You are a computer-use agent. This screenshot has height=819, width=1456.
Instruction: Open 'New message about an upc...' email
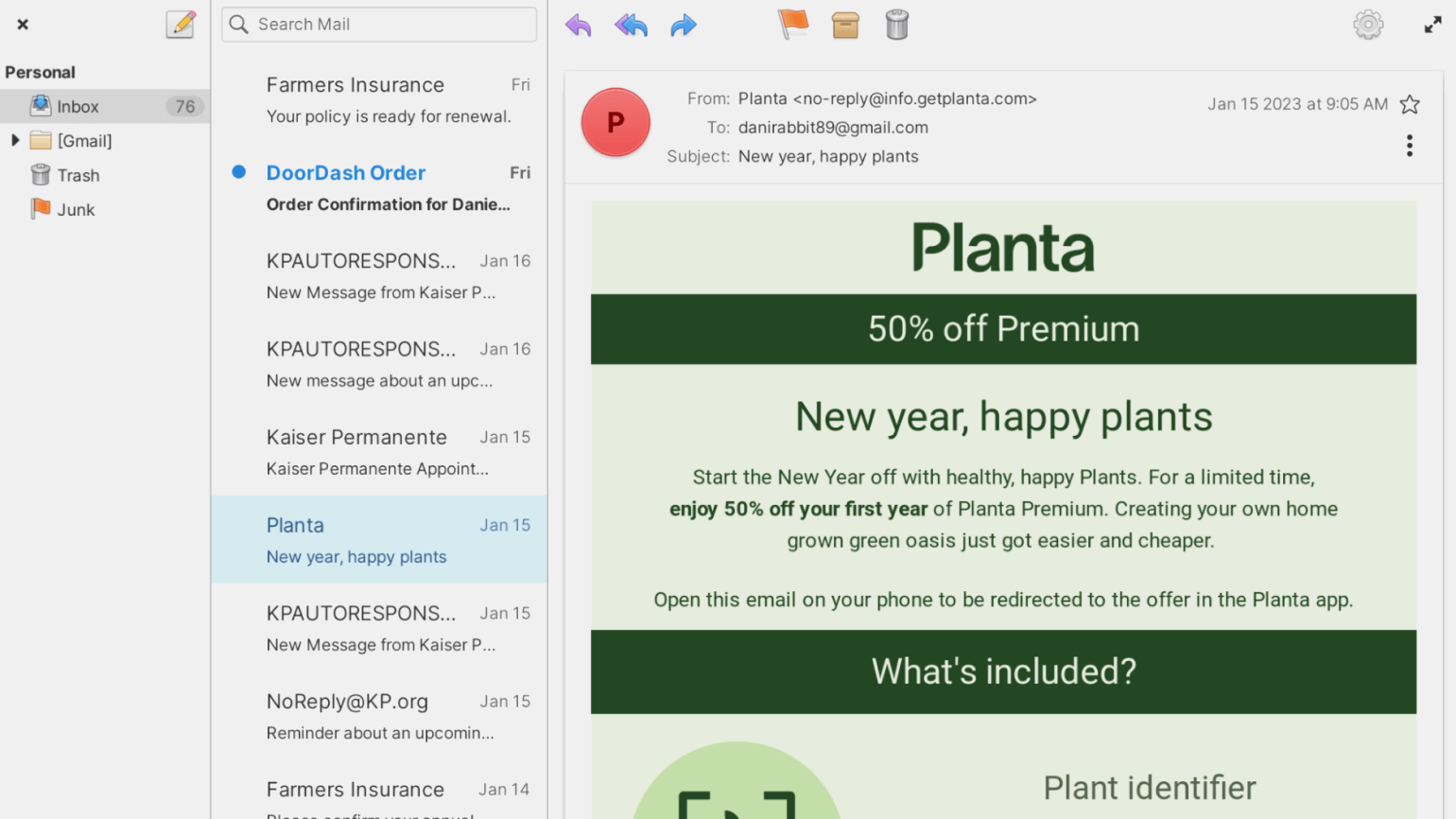(x=379, y=363)
